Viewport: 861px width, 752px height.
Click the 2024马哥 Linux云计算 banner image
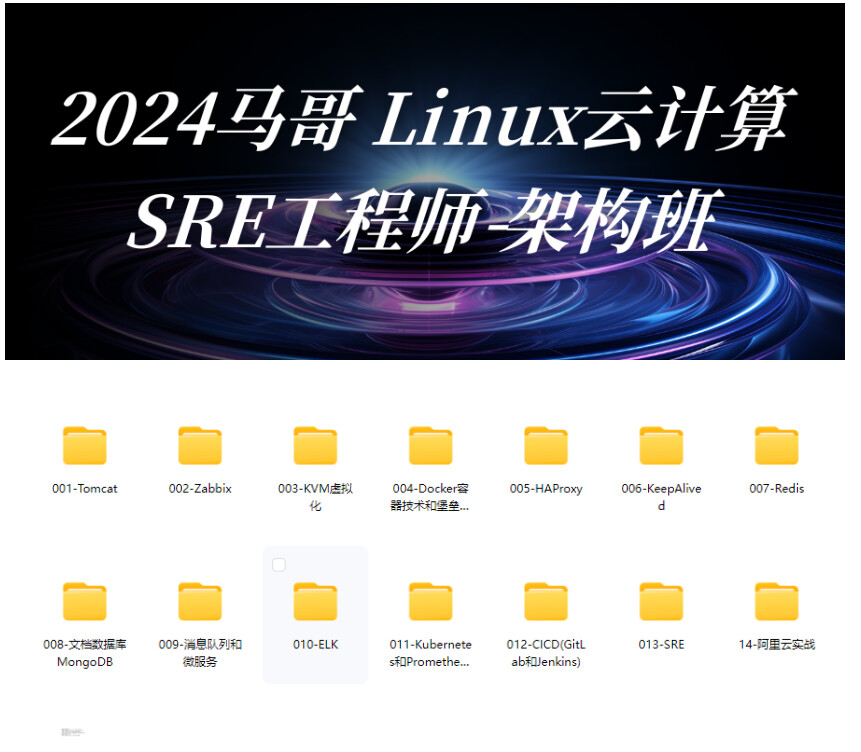(x=424, y=181)
